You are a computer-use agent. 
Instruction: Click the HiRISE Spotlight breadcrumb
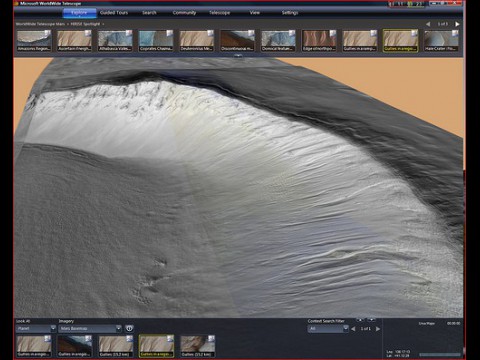tap(85, 24)
